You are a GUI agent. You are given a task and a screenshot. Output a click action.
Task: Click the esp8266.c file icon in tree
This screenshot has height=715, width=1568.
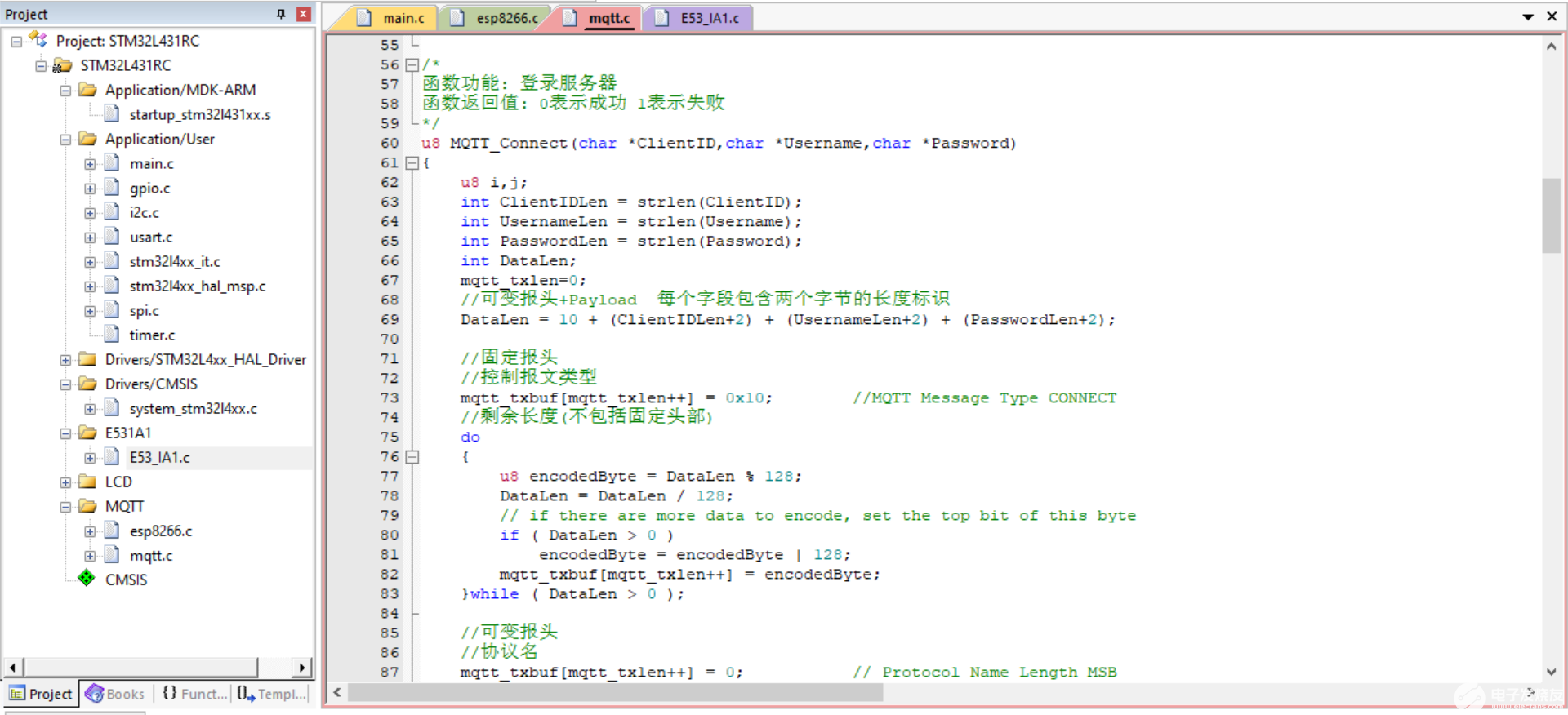tap(112, 531)
